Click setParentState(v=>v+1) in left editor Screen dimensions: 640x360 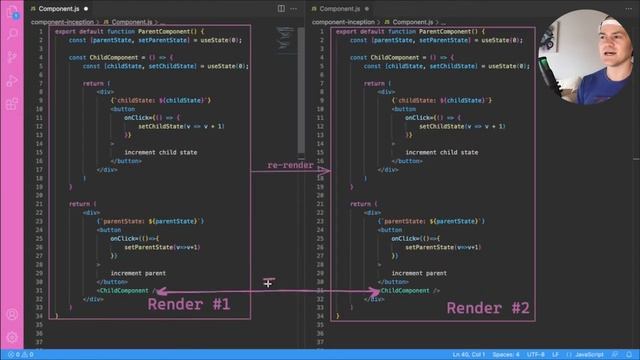click(162, 247)
